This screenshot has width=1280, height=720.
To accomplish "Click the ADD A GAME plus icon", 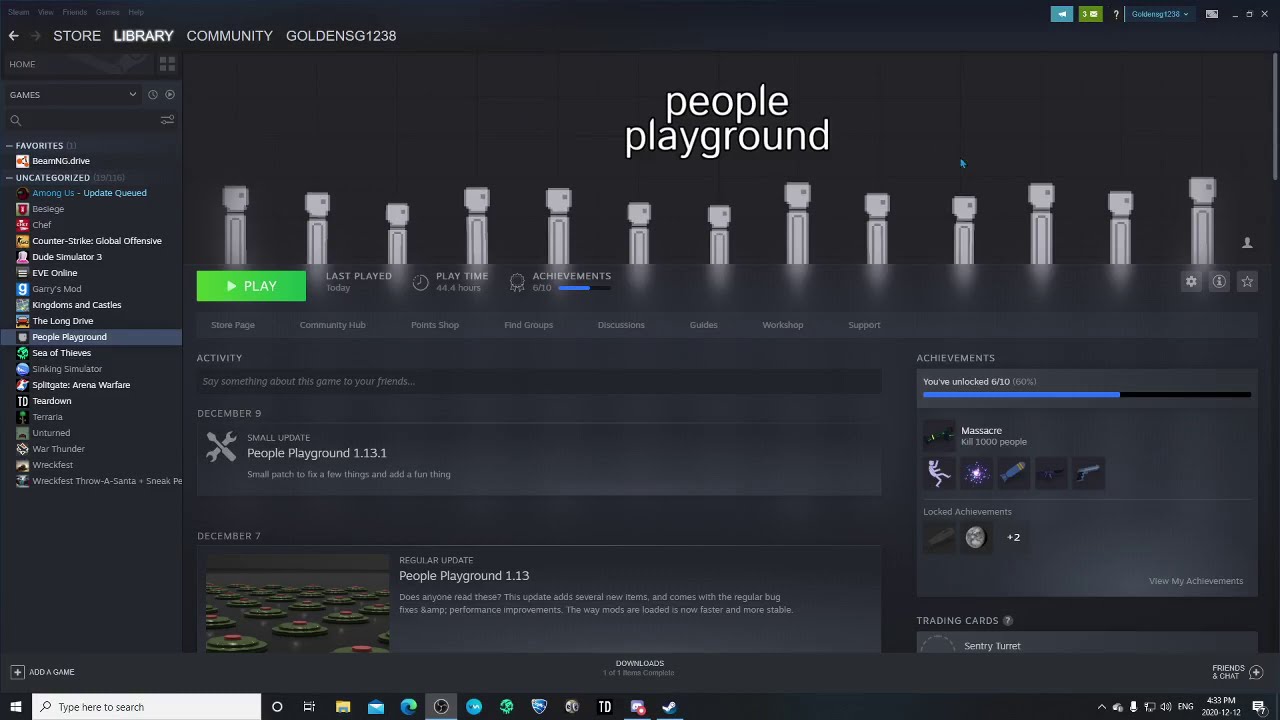I will (x=17, y=672).
